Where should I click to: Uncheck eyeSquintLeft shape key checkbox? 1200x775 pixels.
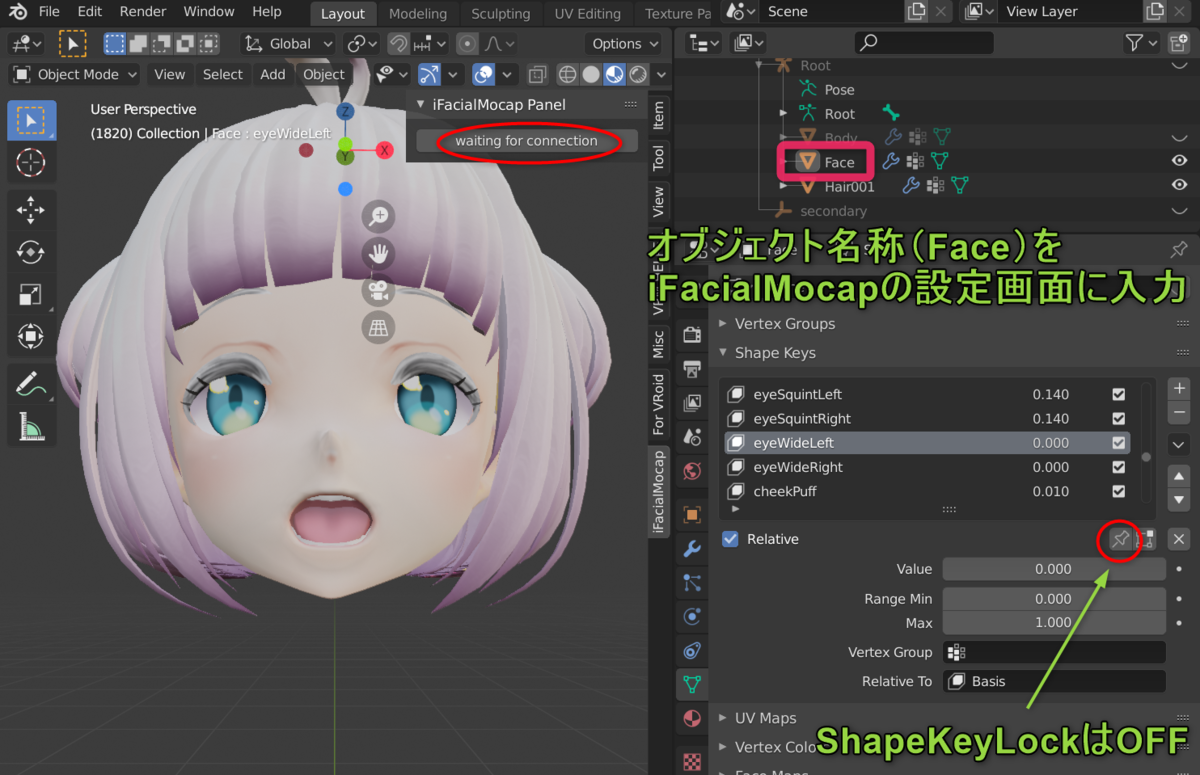point(1118,395)
